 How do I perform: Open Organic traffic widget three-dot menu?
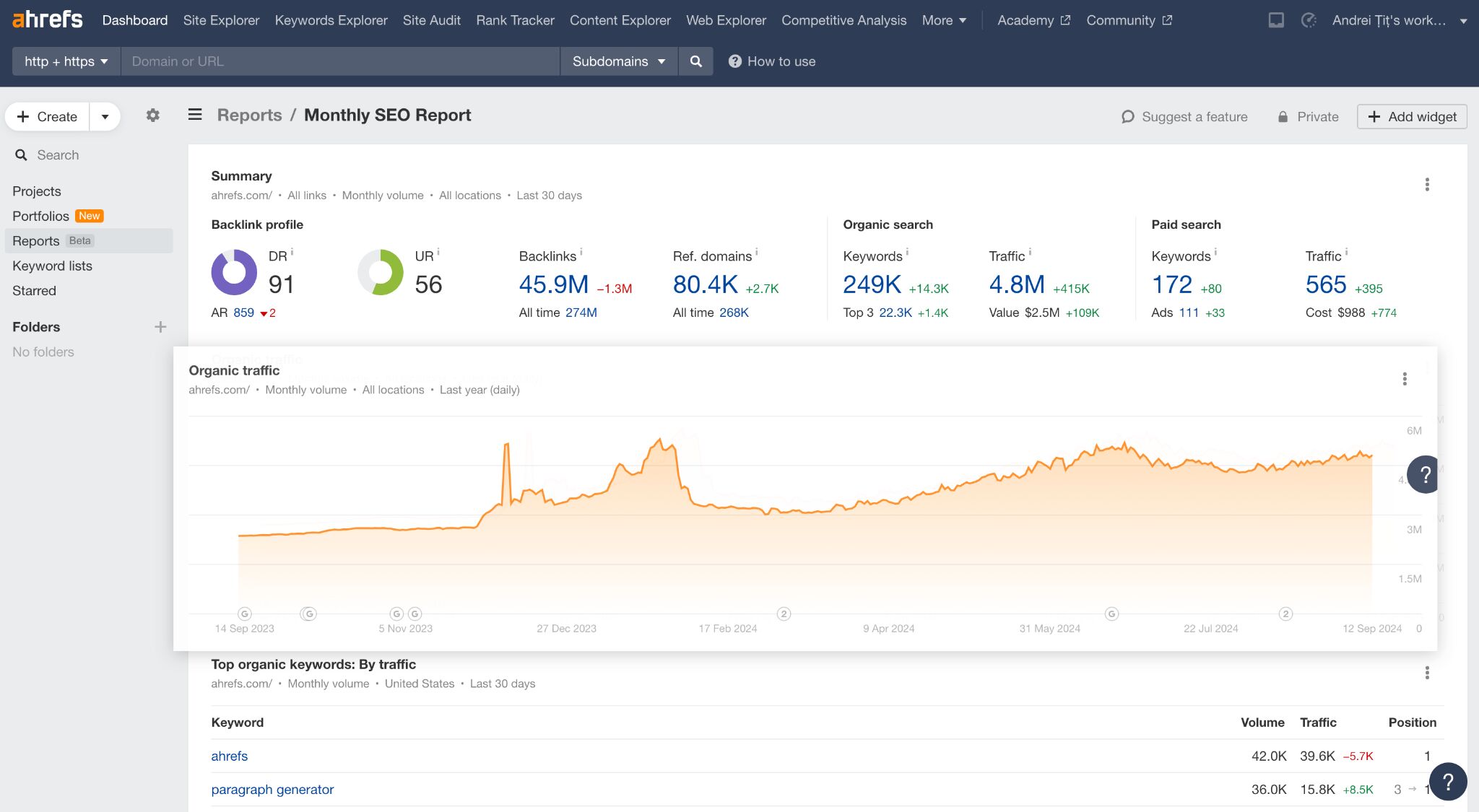click(1405, 379)
